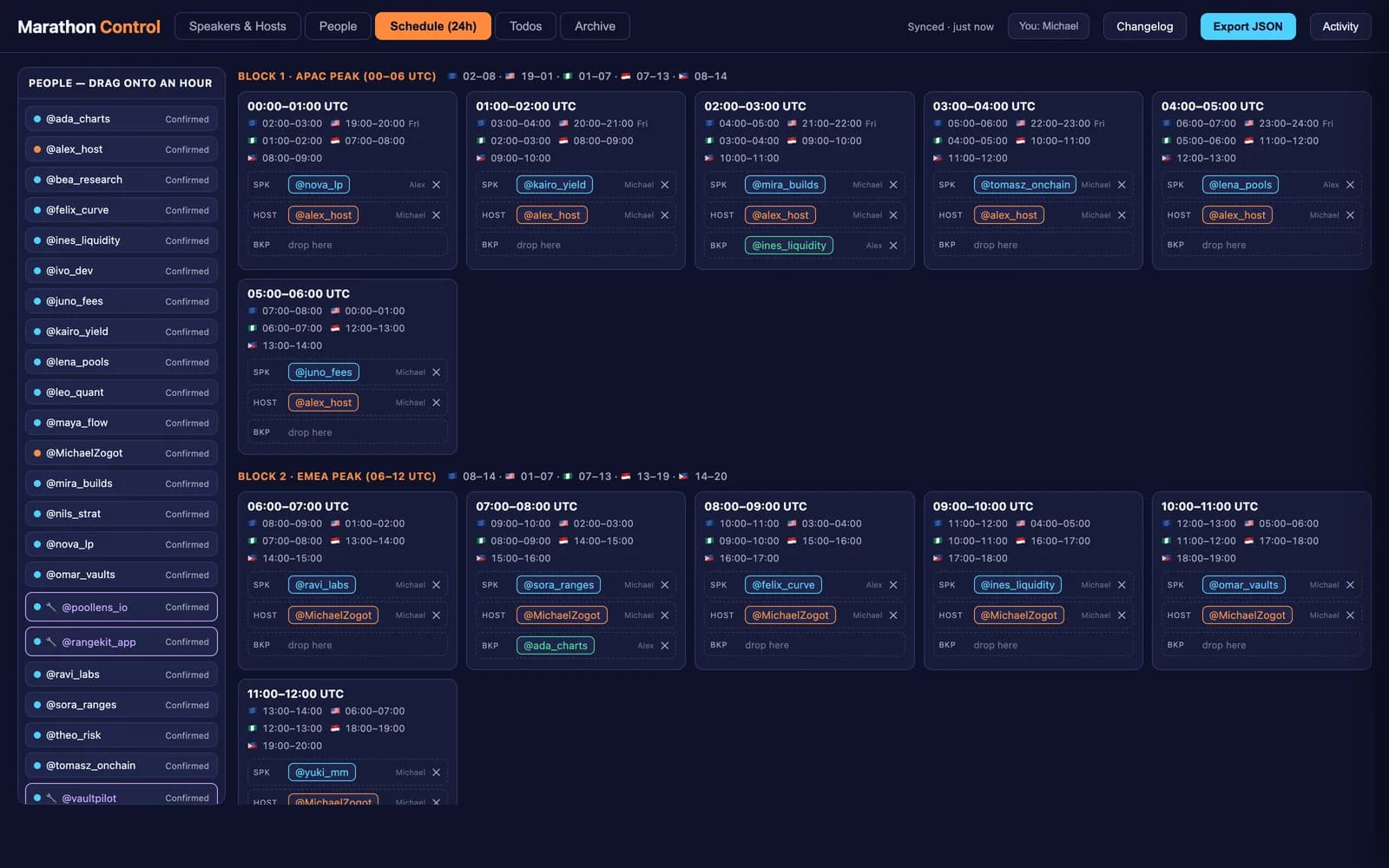Remove @kairo_yield speaker assignment with X
Screen dimensions: 1389x868
click(665, 185)
